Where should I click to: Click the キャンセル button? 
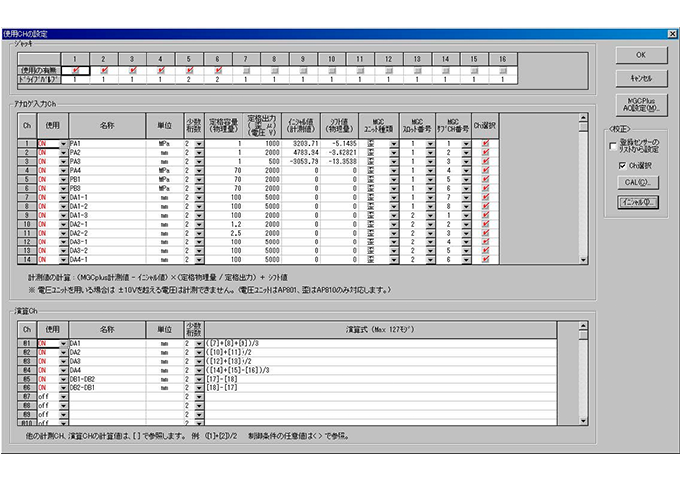(x=641, y=78)
